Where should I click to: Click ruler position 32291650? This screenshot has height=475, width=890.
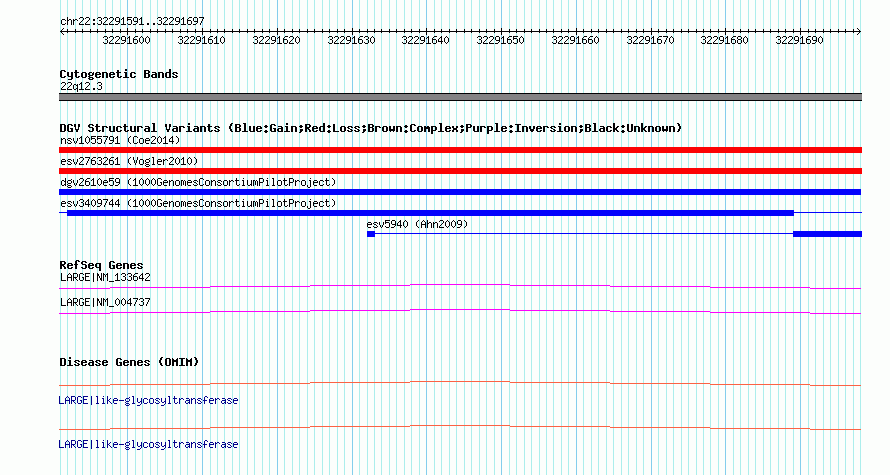tap(501, 40)
